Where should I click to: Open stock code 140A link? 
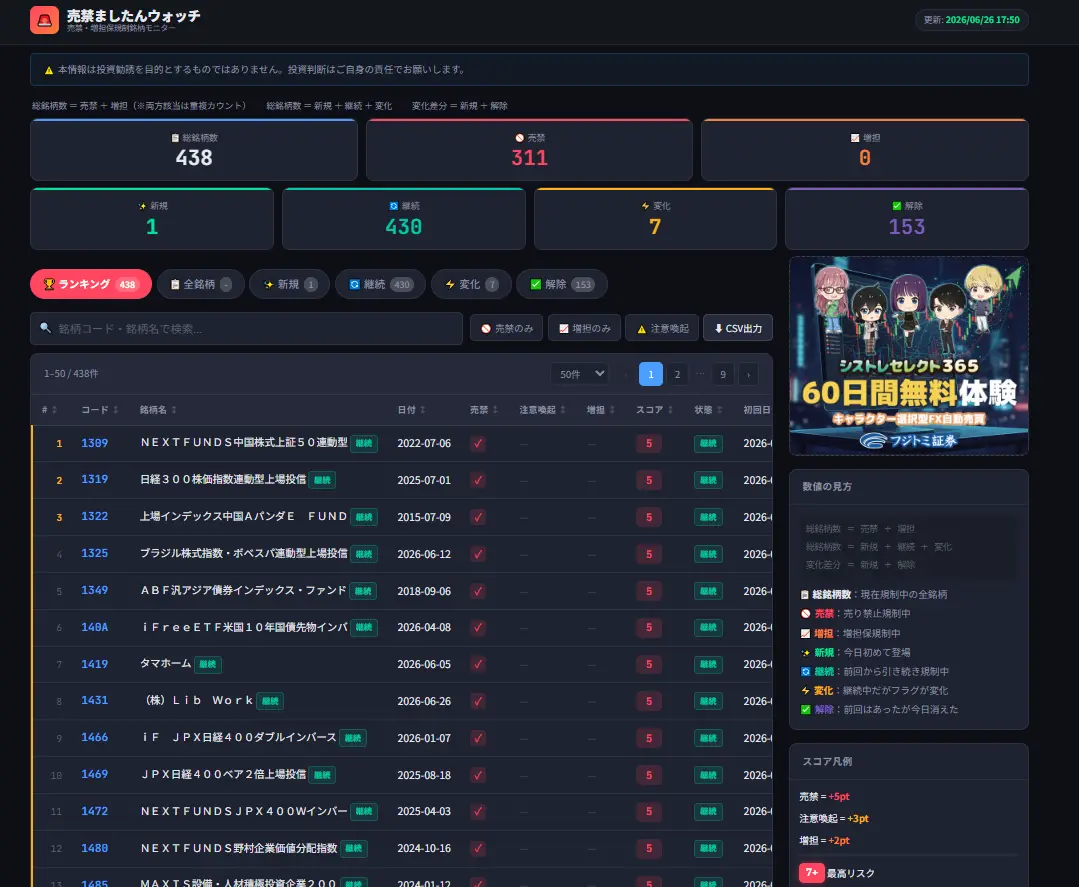pos(94,627)
